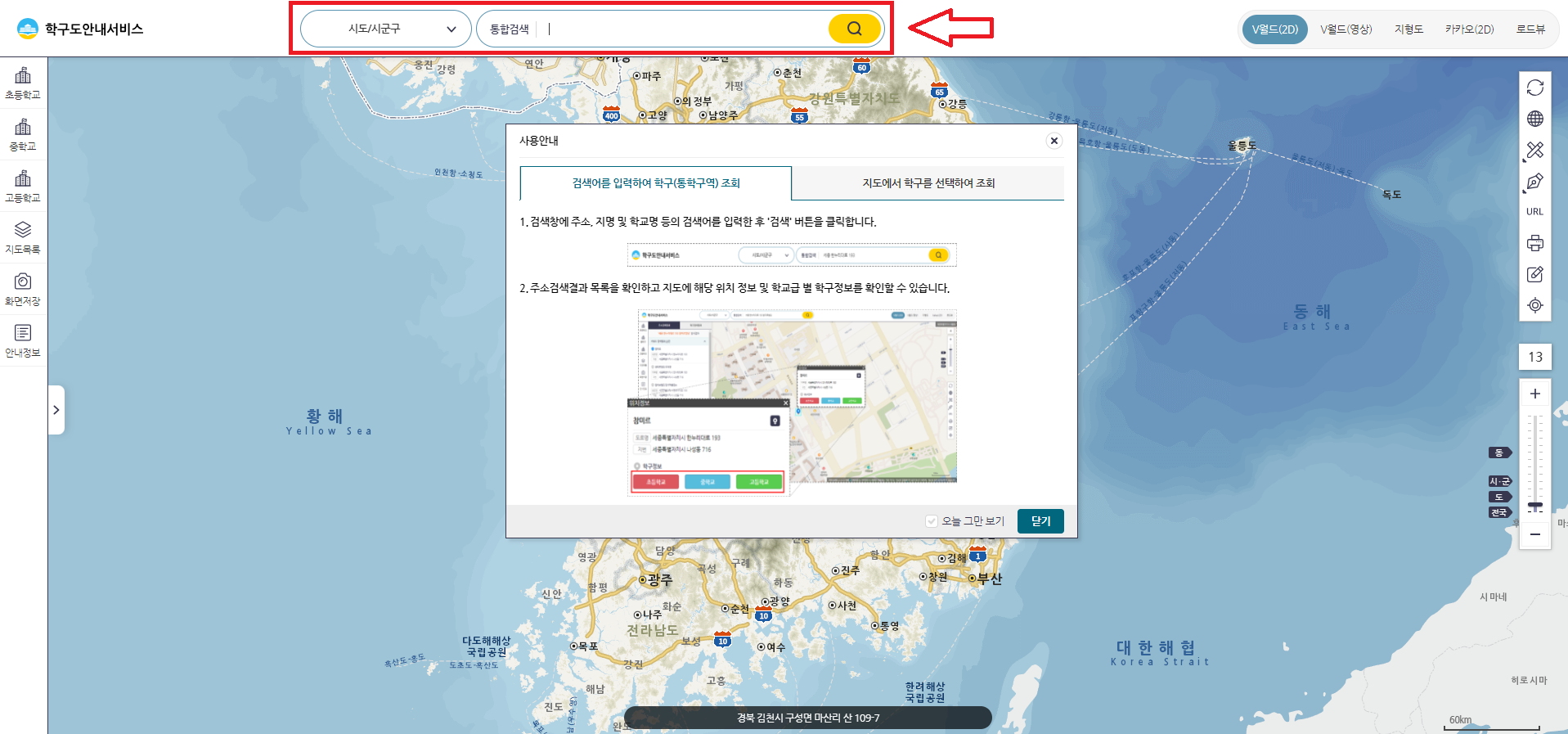Click the 광주 city label
This screenshot has width=1568, height=734.
[660, 579]
